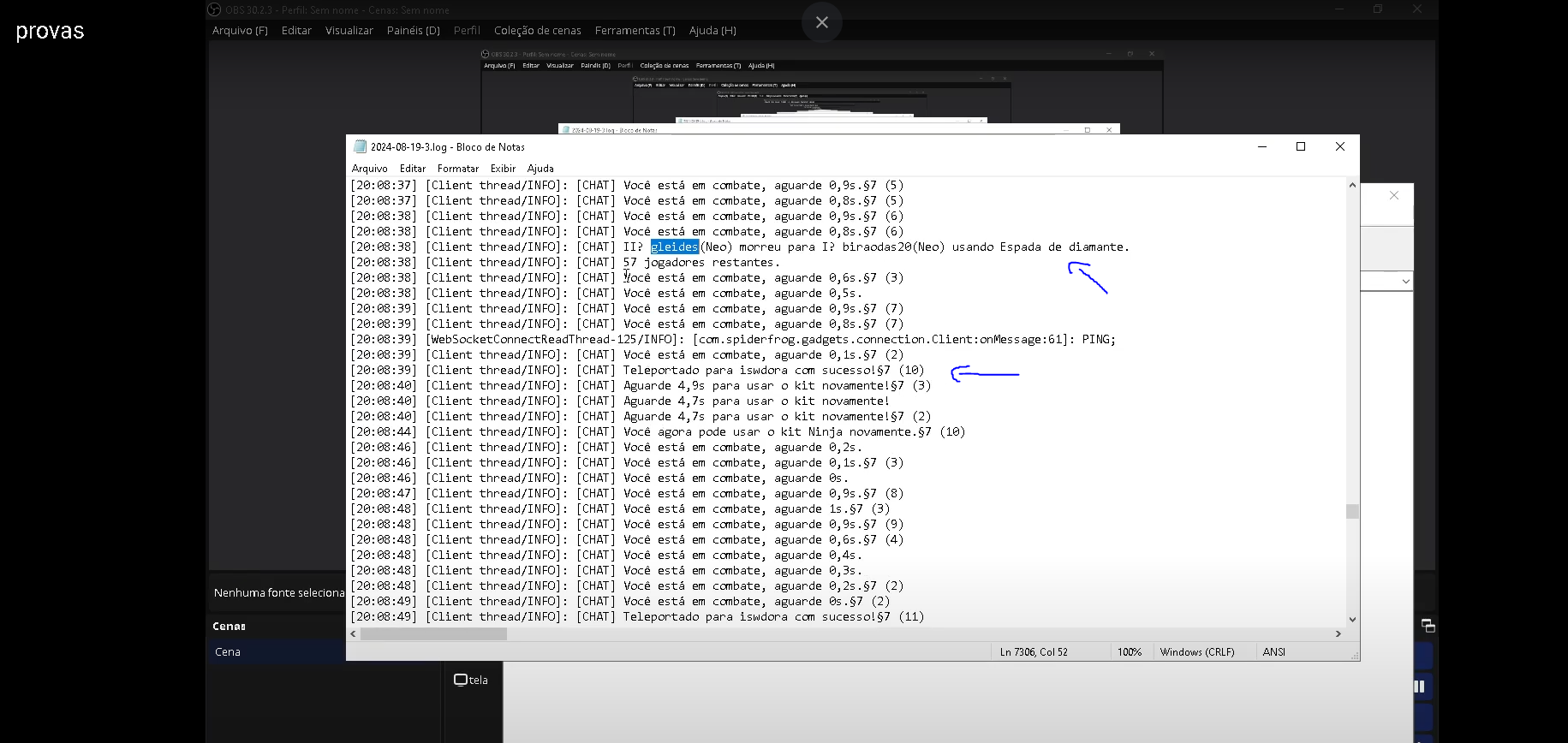Click Notepad vertical scrollbar down arrow
The width and height of the screenshot is (1568, 743).
tap(1352, 620)
